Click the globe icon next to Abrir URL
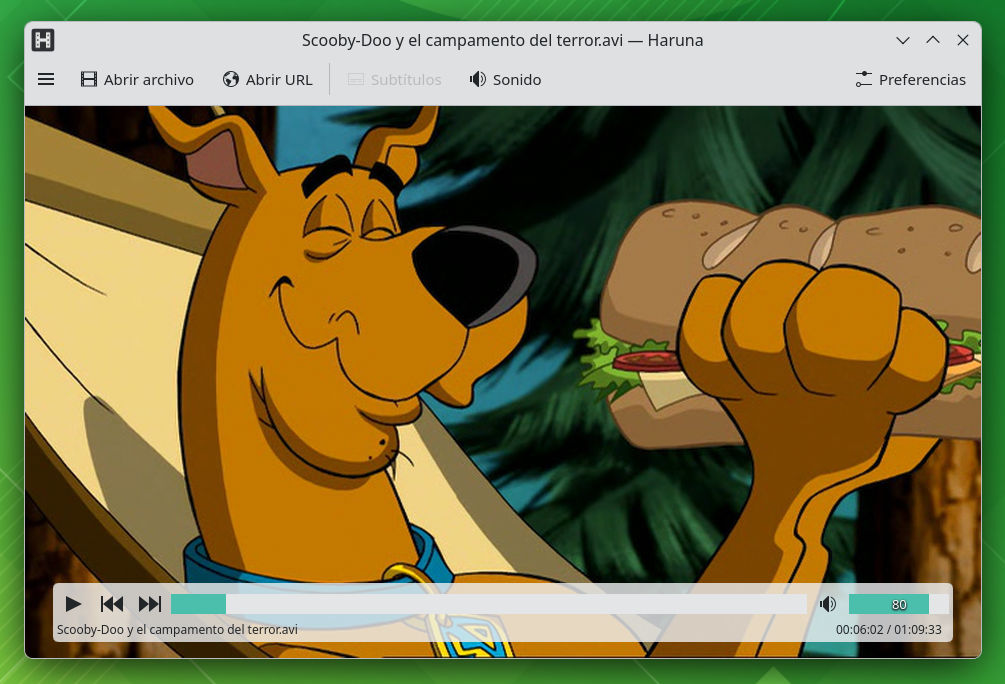 (231, 78)
